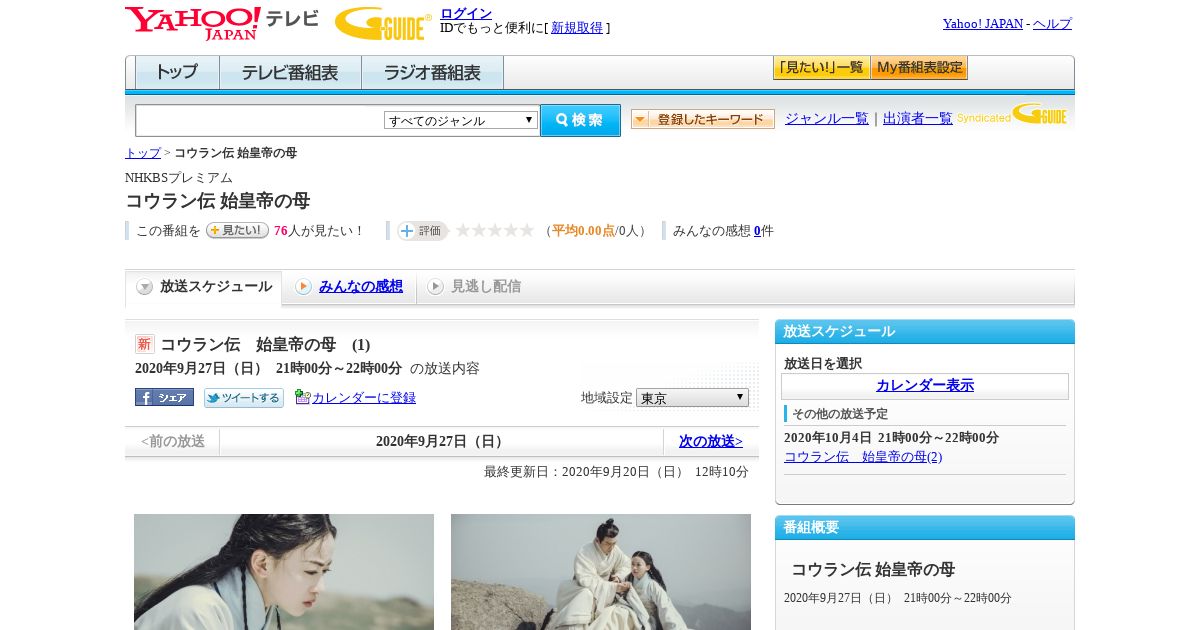Viewport: 1200px width, 630px height.
Task: Open 出演者一覧 link
Action: click(918, 119)
